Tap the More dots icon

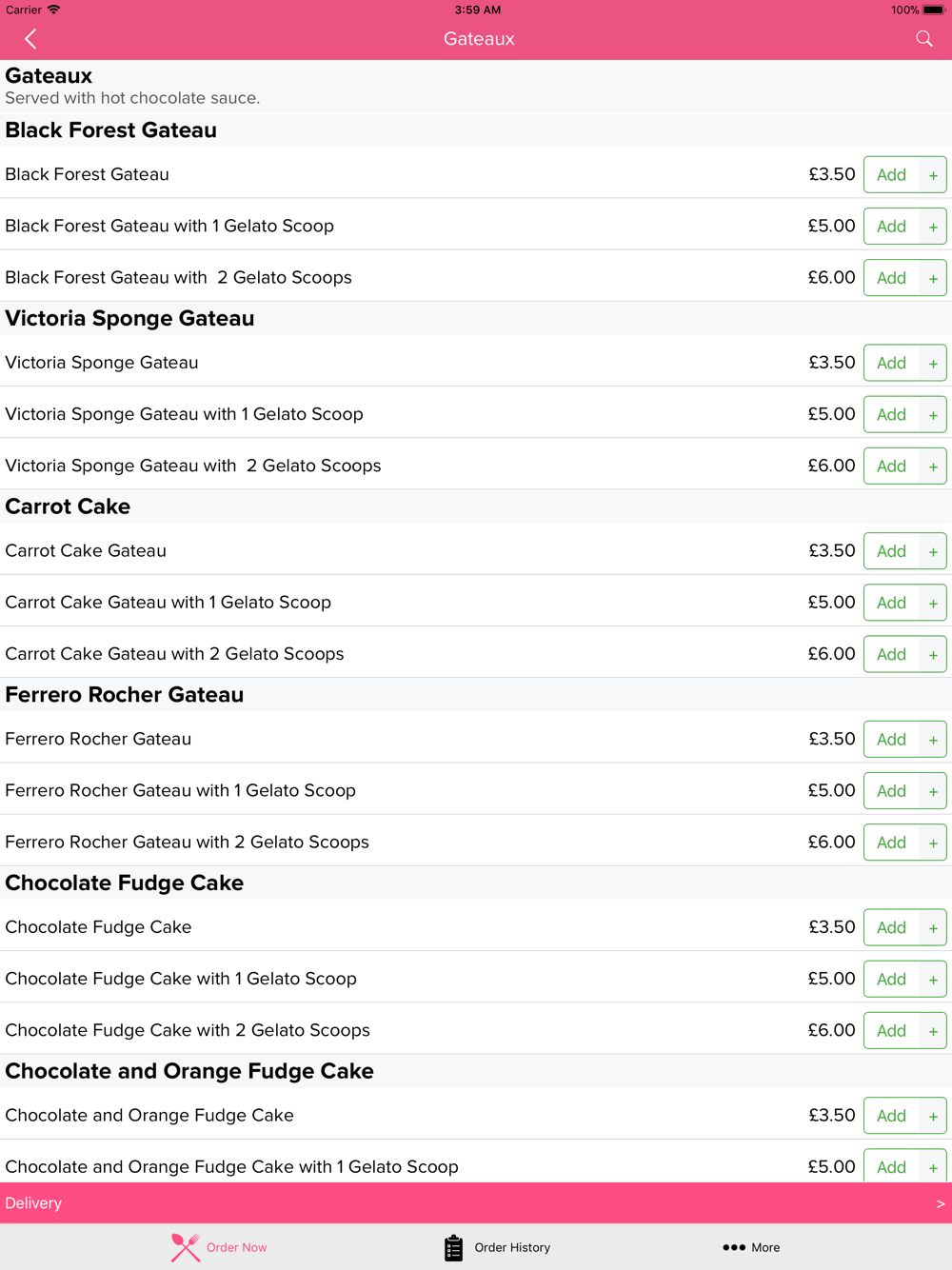tap(734, 1247)
